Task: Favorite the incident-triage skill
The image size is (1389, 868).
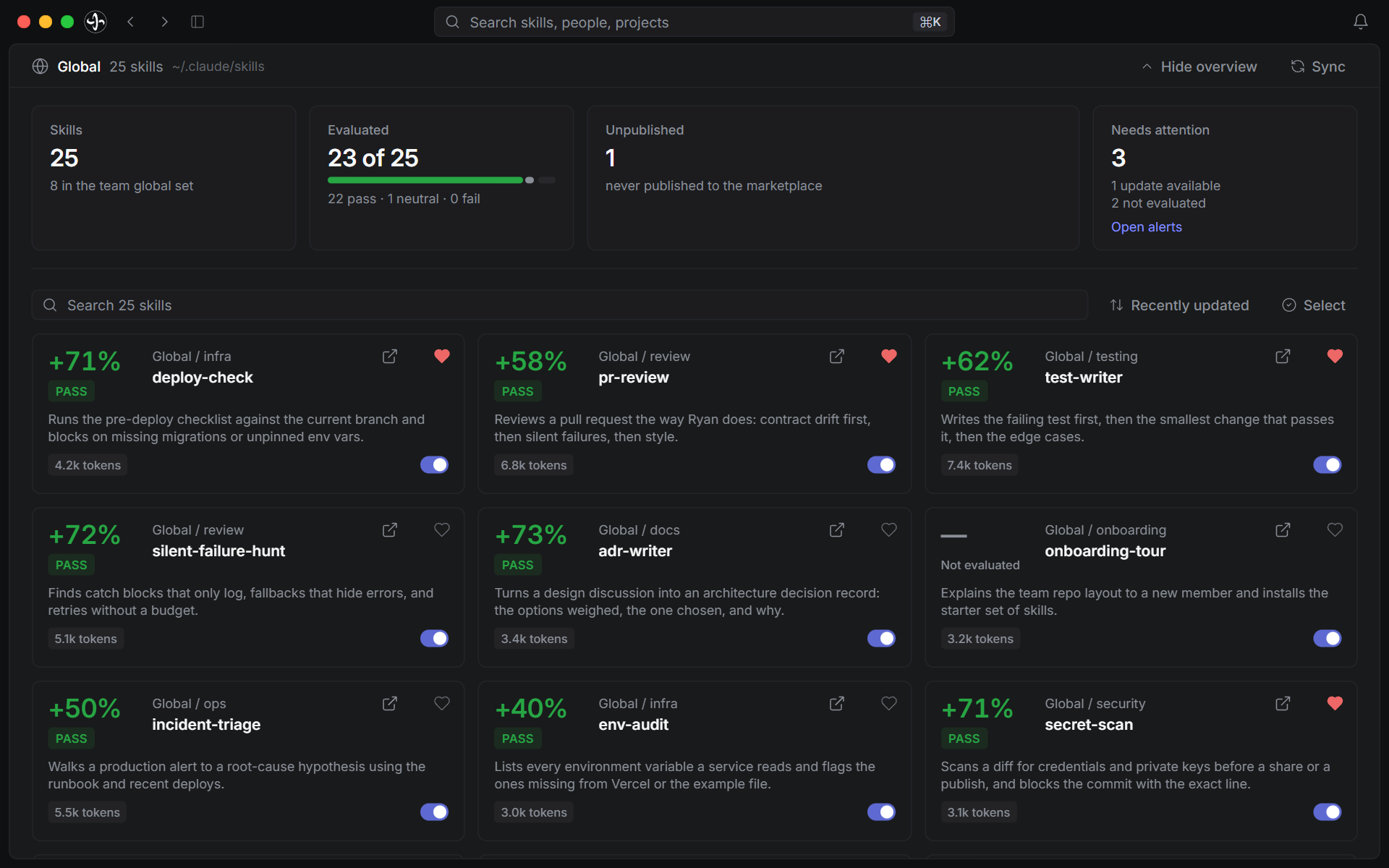Action: click(x=442, y=703)
